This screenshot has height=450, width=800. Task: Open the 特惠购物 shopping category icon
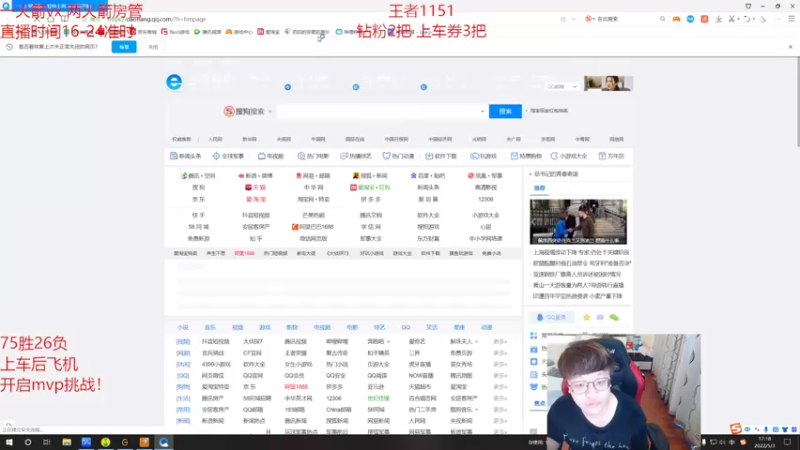pyautogui.click(x=526, y=156)
